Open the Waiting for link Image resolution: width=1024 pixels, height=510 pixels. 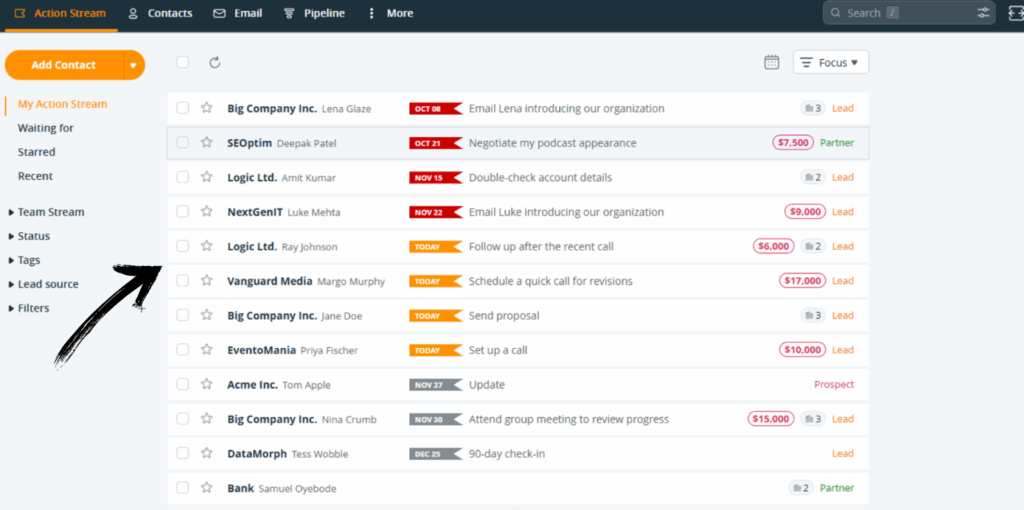tap(45, 128)
